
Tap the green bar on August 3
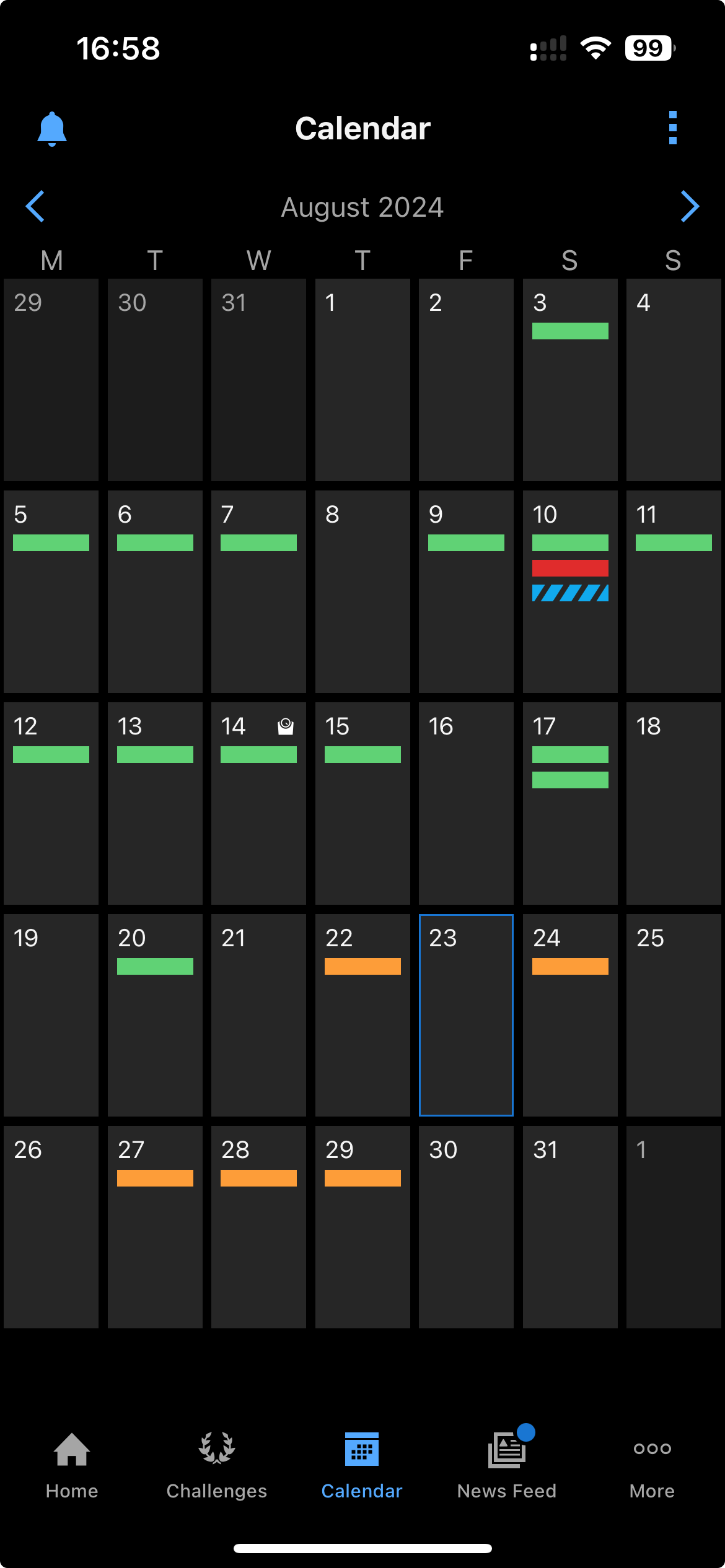click(x=570, y=331)
